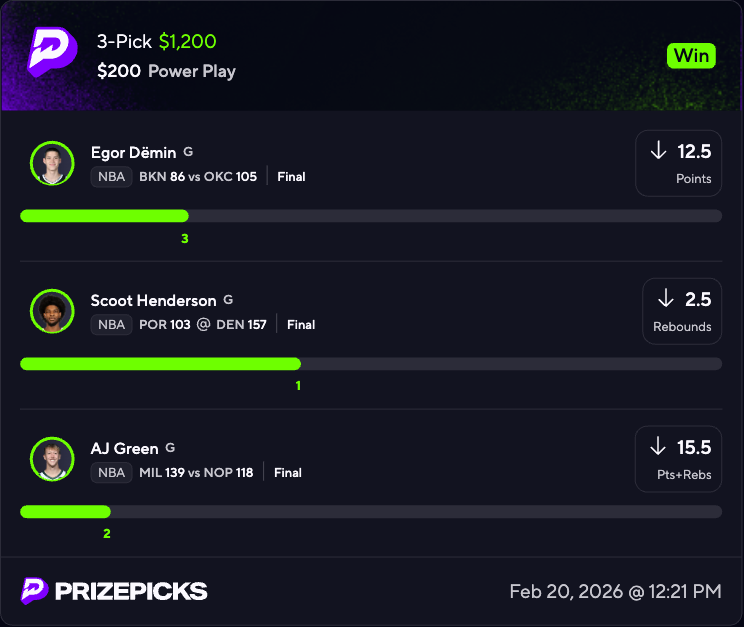The height and width of the screenshot is (627, 744).
Task: Click Scoot Henderson's rebounds progress bar
Action: [x=370, y=364]
